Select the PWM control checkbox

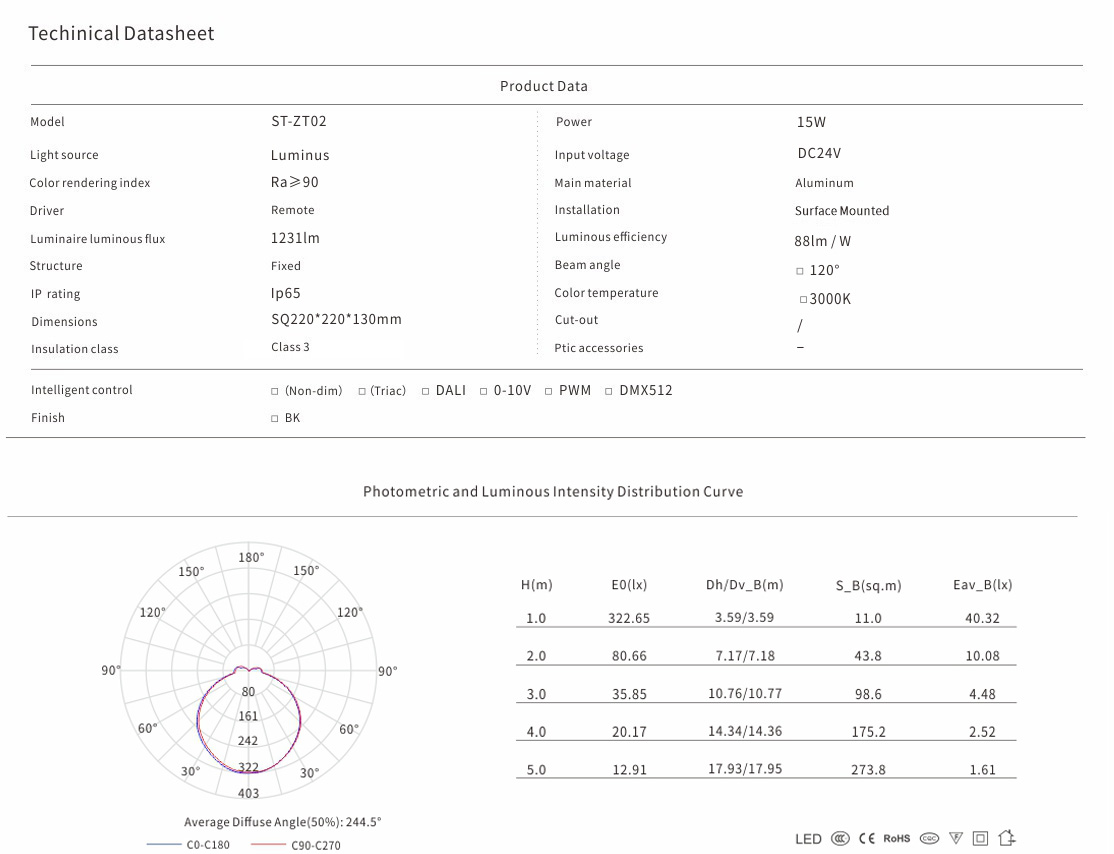pos(549,391)
